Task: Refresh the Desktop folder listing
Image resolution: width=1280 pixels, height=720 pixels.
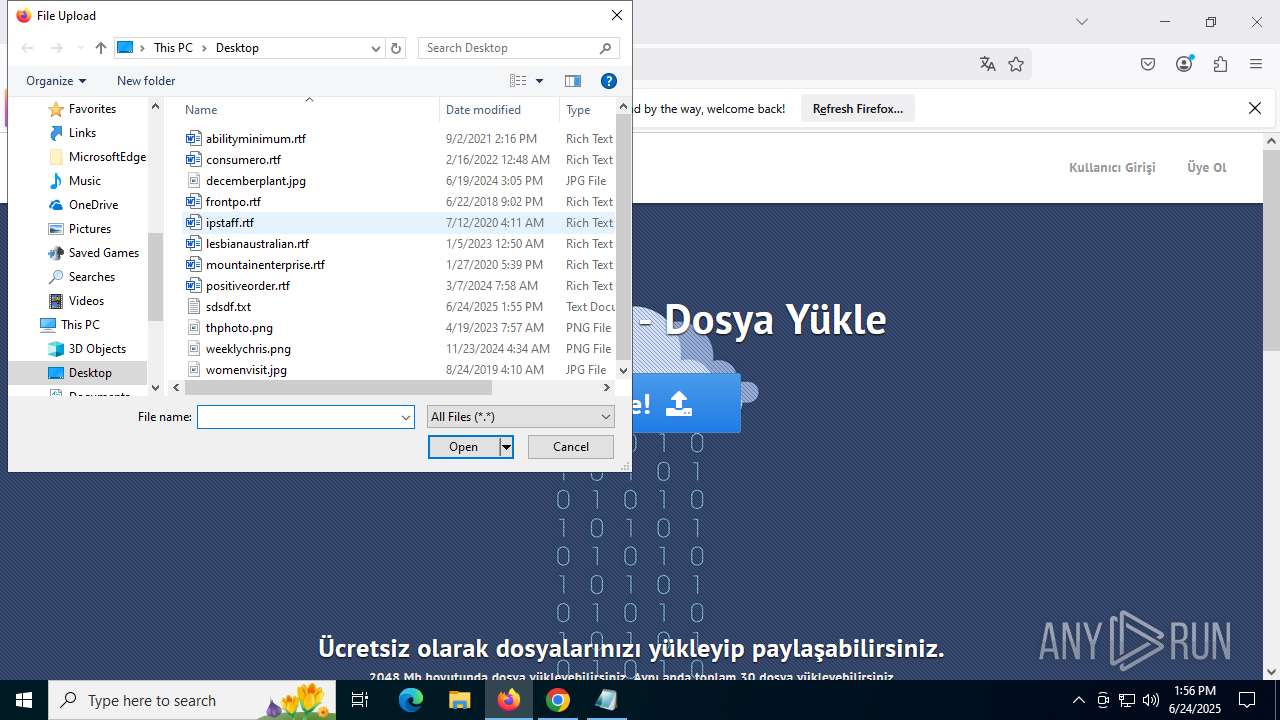Action: tap(396, 48)
